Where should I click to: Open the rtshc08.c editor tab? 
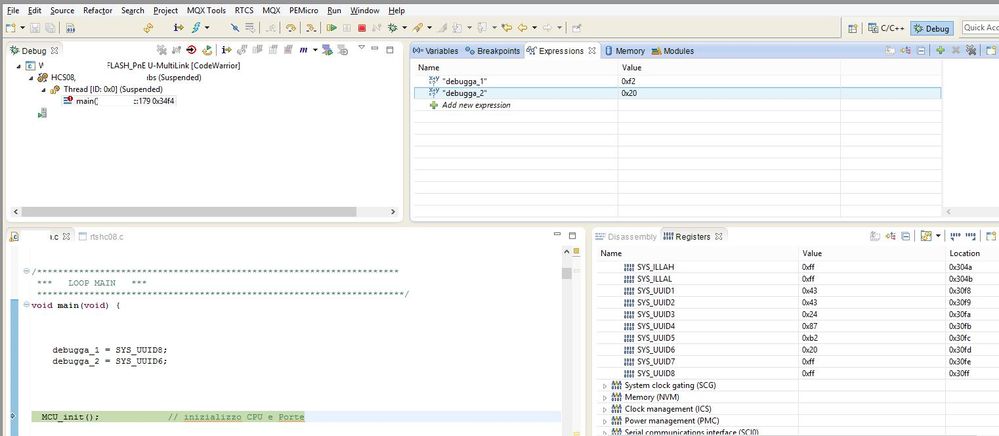101,236
